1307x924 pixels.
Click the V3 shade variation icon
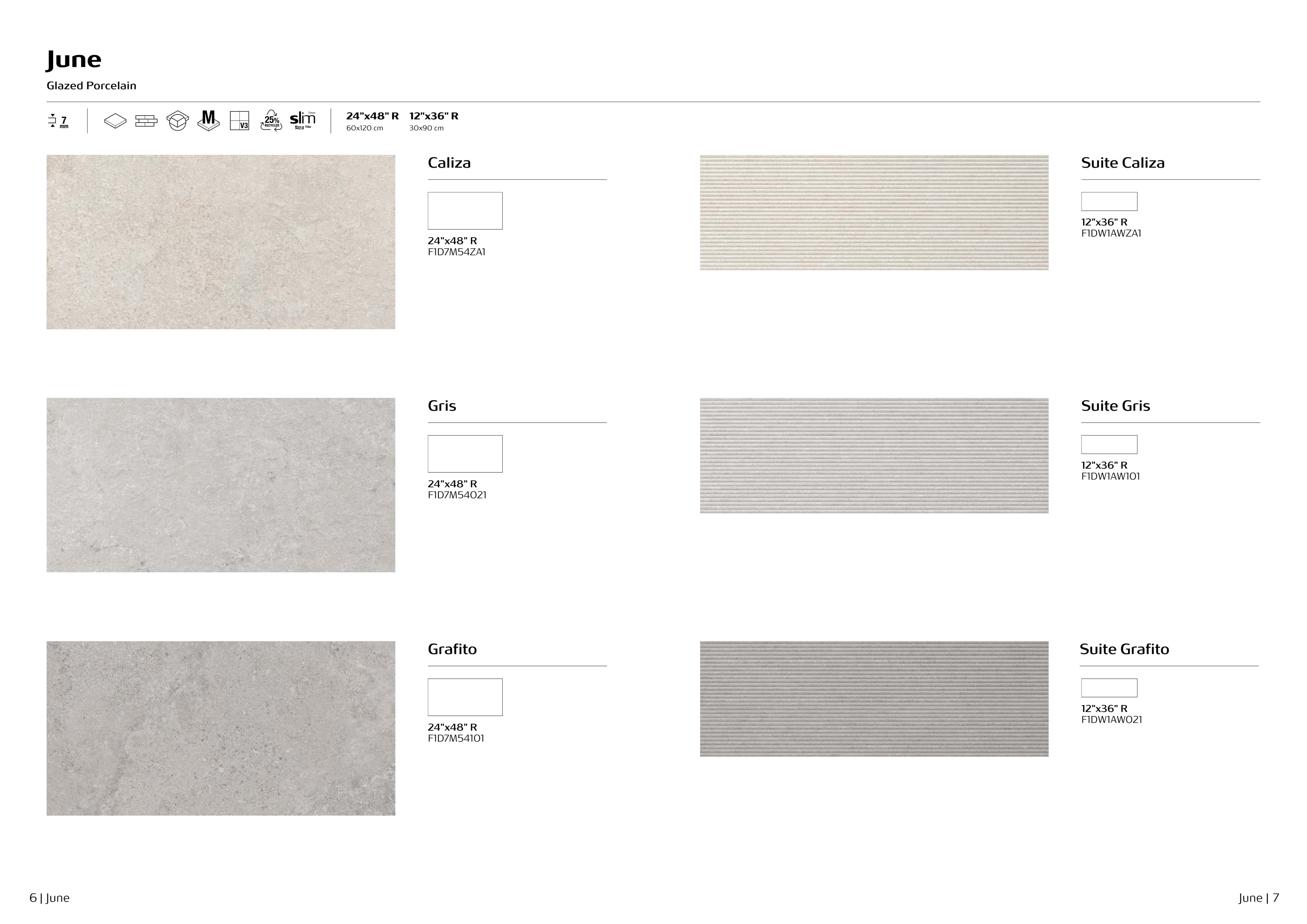(240, 121)
